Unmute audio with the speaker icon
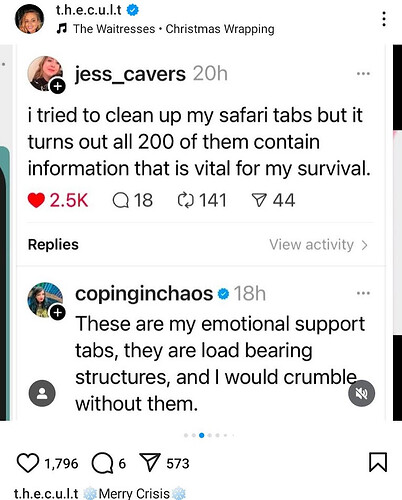This screenshot has height=500, width=402. (x=361, y=393)
